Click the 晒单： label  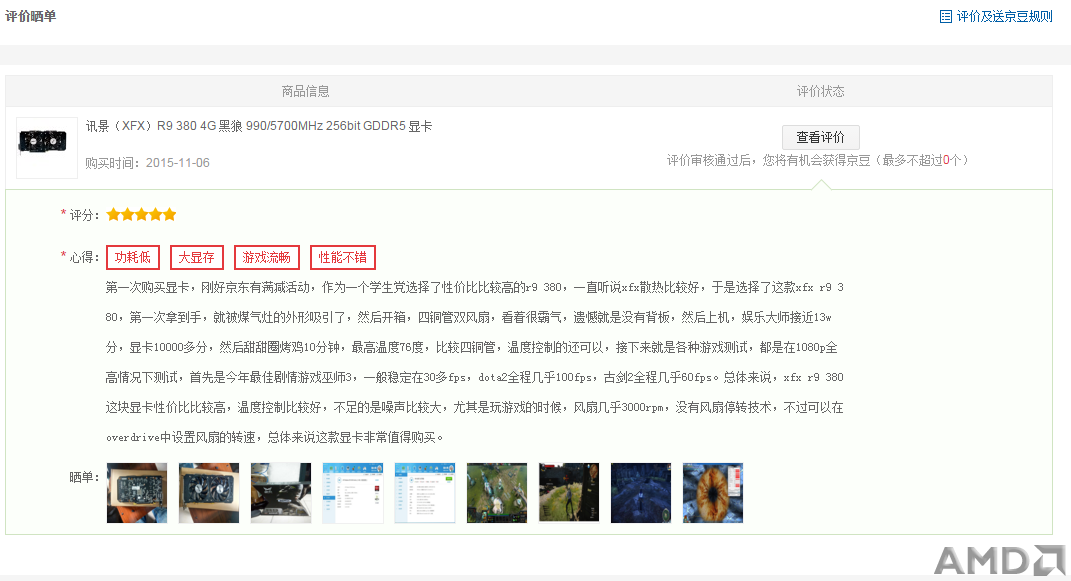[x=85, y=477]
